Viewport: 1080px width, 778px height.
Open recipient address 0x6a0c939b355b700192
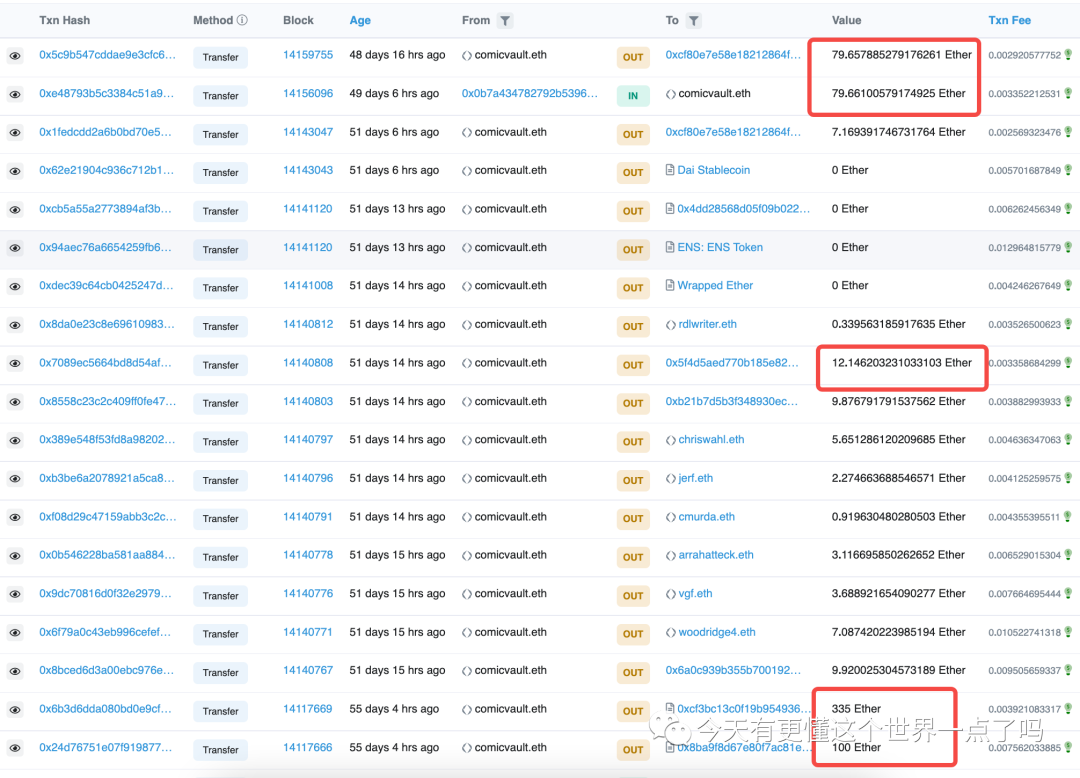coord(733,670)
